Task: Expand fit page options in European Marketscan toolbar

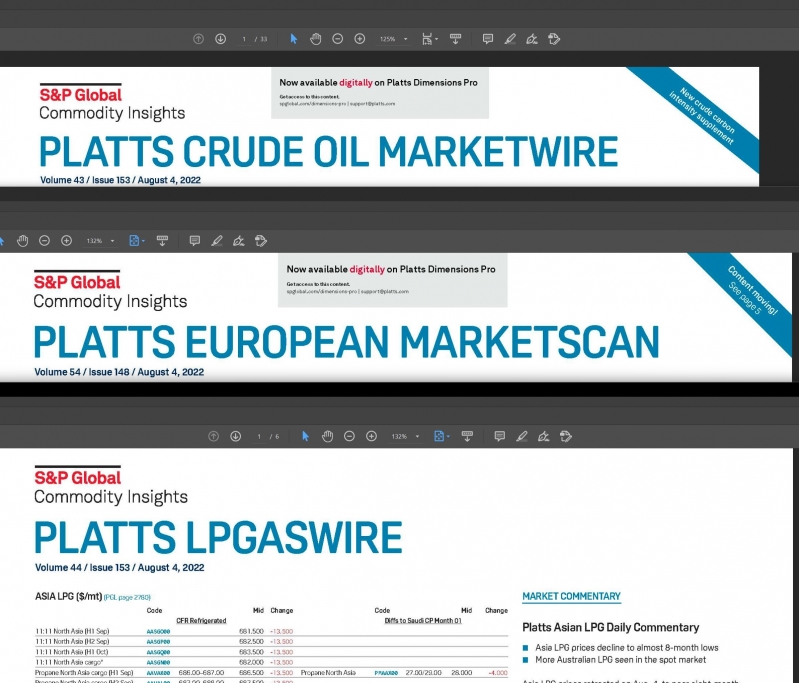Action: [x=137, y=241]
